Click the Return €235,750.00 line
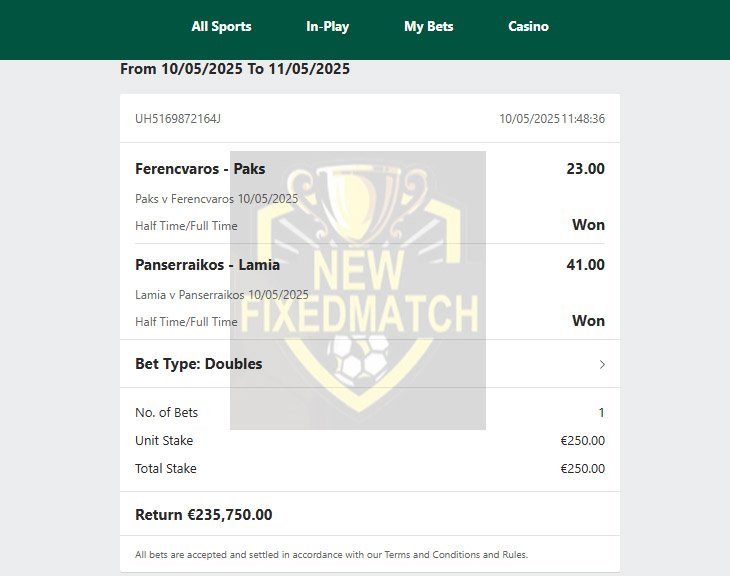This screenshot has width=730, height=576. pos(203,515)
